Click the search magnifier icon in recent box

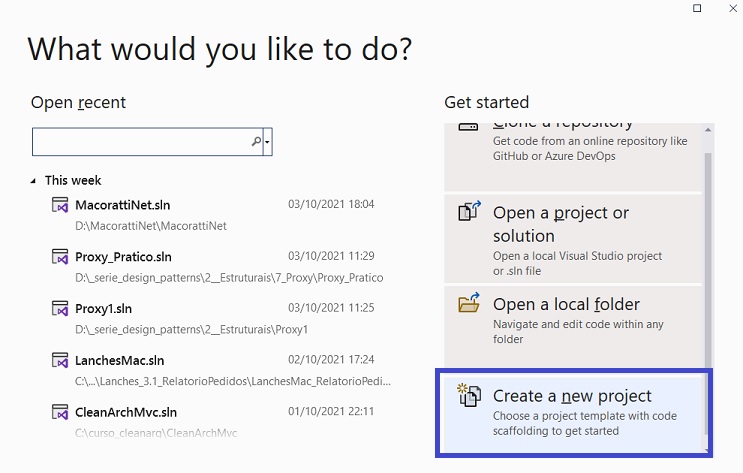256,141
